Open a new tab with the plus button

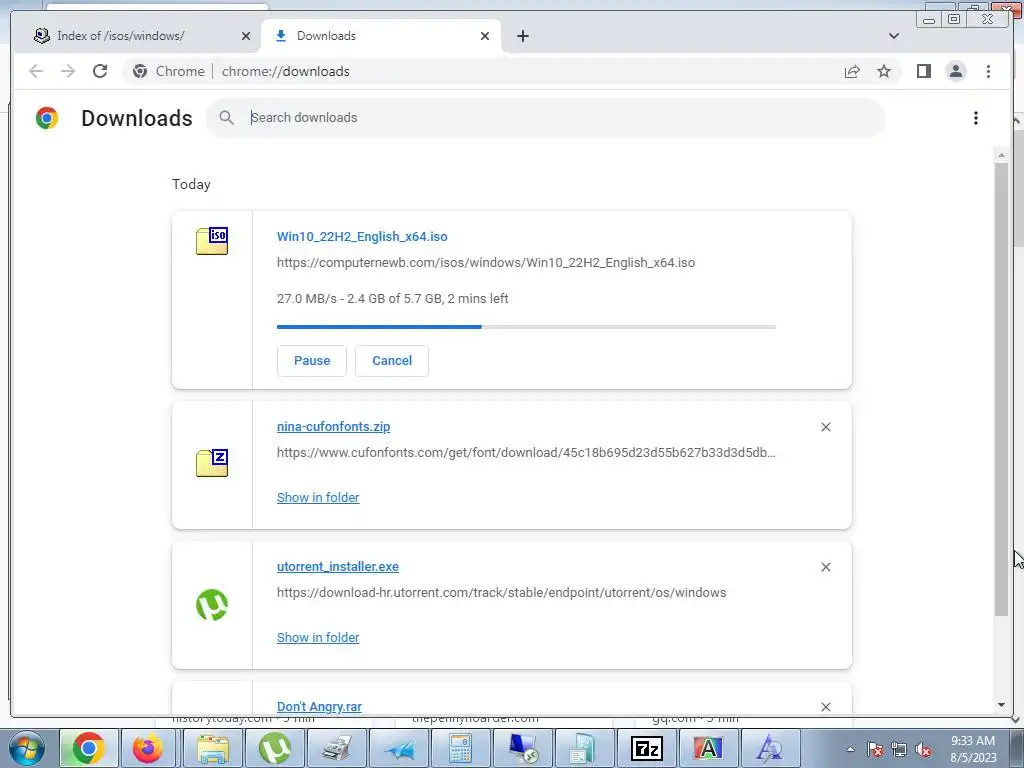click(522, 36)
